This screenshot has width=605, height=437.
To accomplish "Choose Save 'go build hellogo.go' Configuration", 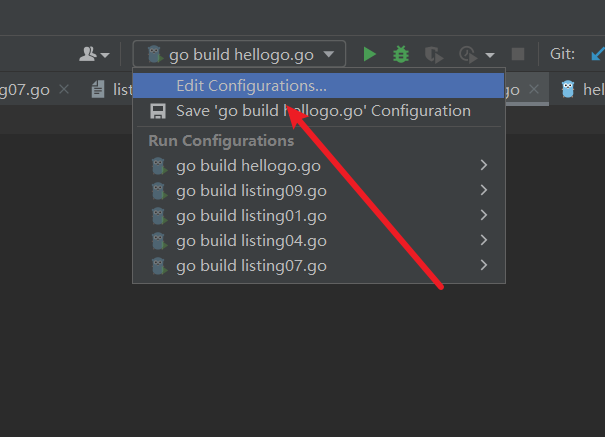I will pyautogui.click(x=323, y=111).
